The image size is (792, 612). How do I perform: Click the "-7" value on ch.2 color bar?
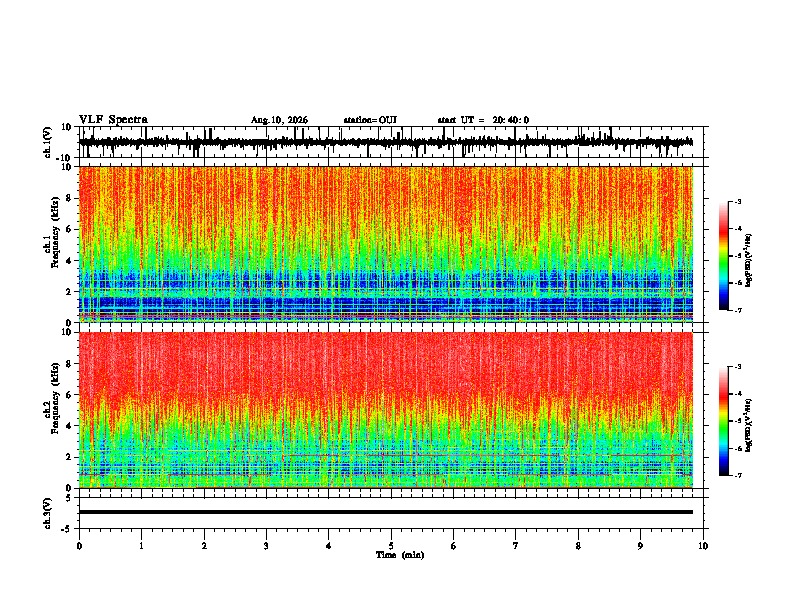click(737, 476)
